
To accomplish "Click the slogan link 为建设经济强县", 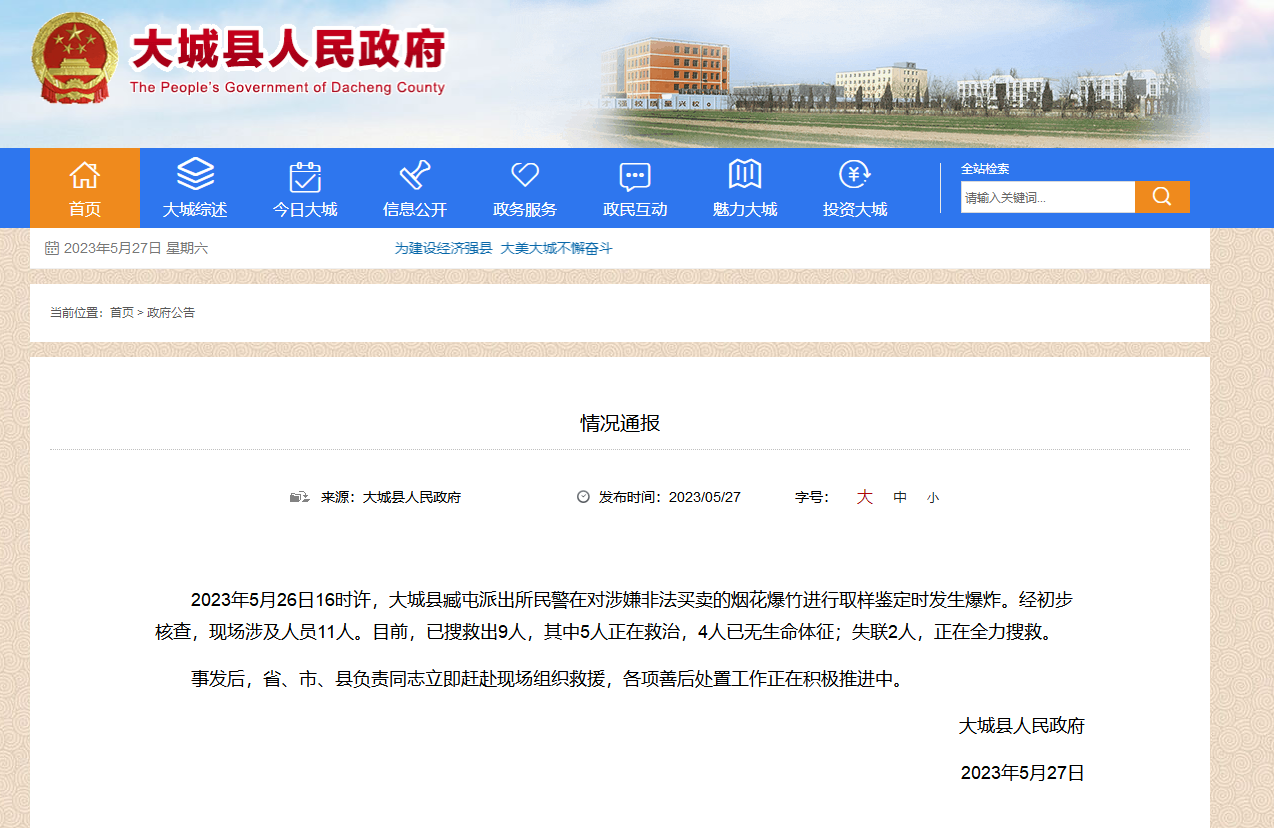I will click(443, 248).
